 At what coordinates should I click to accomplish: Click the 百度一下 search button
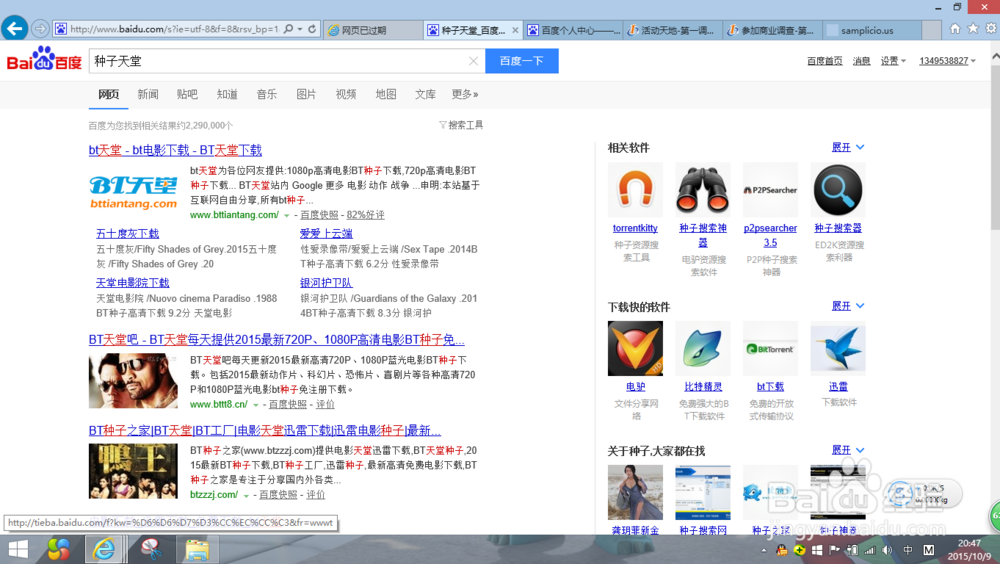click(x=522, y=61)
